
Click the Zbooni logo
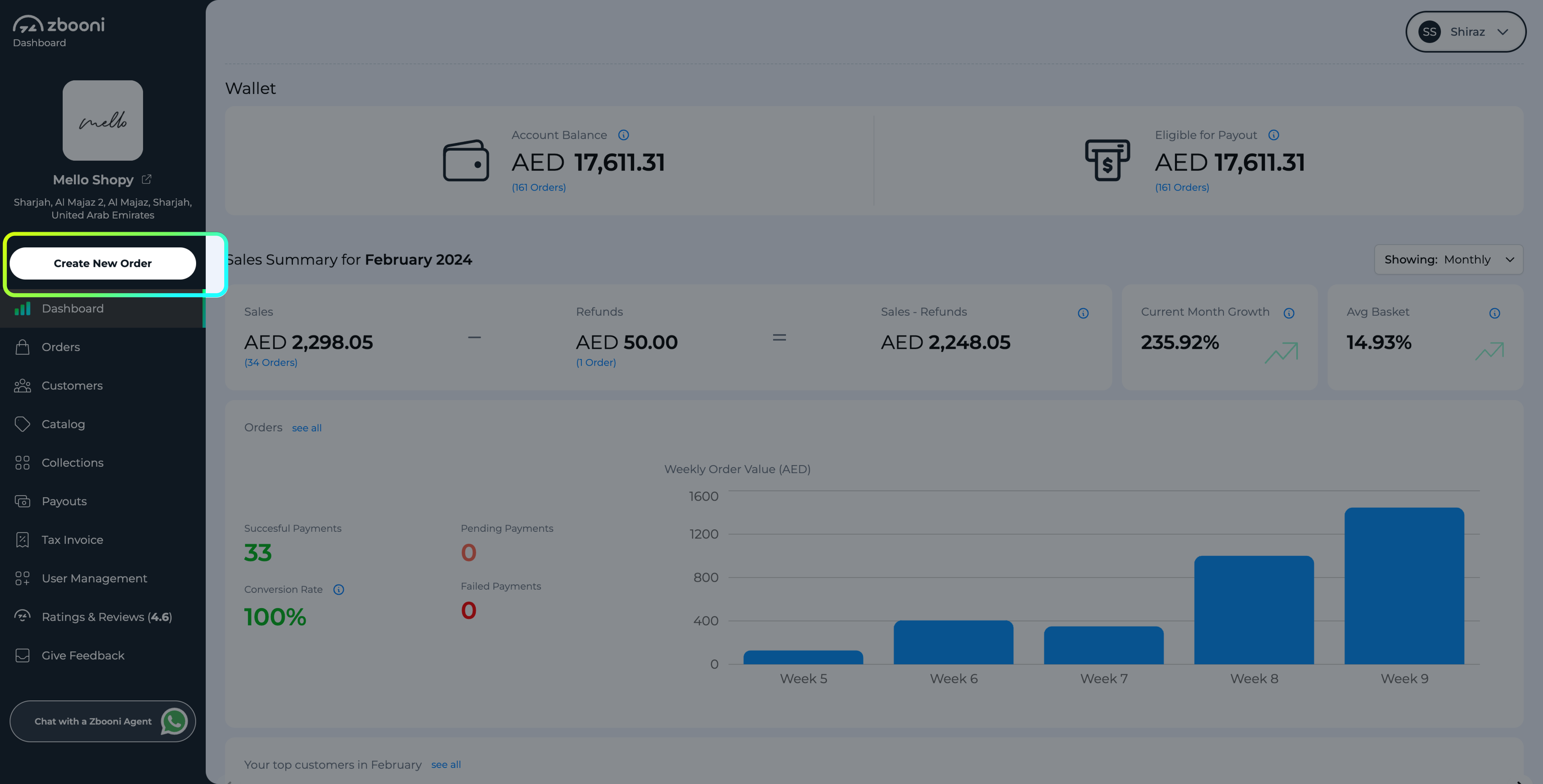tap(59, 25)
